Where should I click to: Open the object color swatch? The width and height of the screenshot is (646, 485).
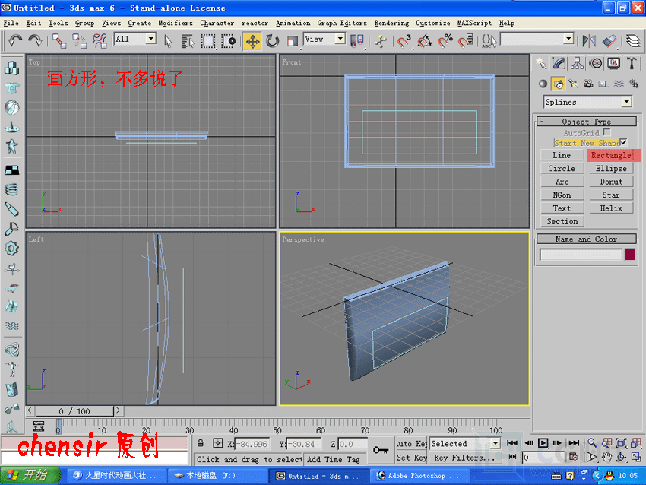[x=630, y=254]
